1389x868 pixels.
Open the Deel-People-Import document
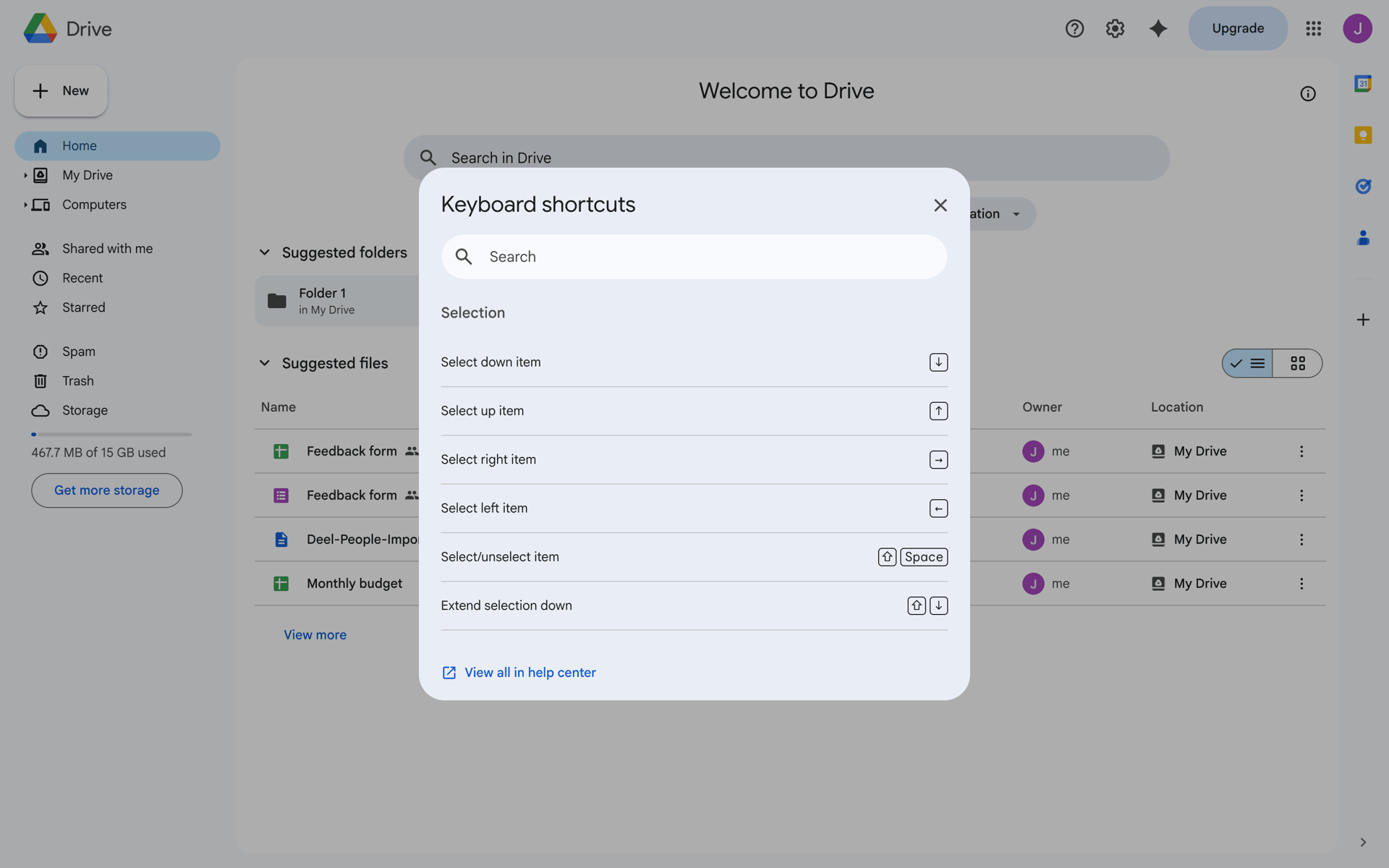click(362, 540)
